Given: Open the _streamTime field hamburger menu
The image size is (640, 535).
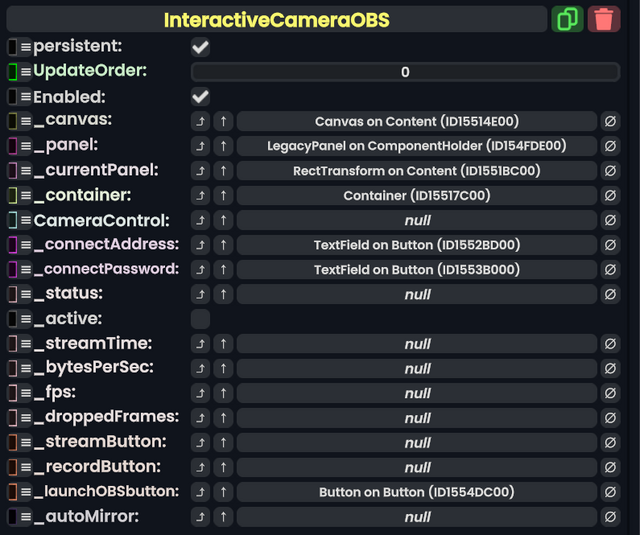Looking at the screenshot, I should click(26, 344).
